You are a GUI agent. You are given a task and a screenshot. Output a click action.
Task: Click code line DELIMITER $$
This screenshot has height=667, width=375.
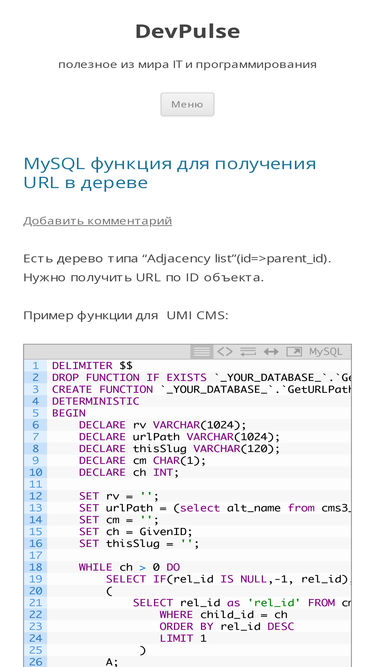(x=92, y=365)
